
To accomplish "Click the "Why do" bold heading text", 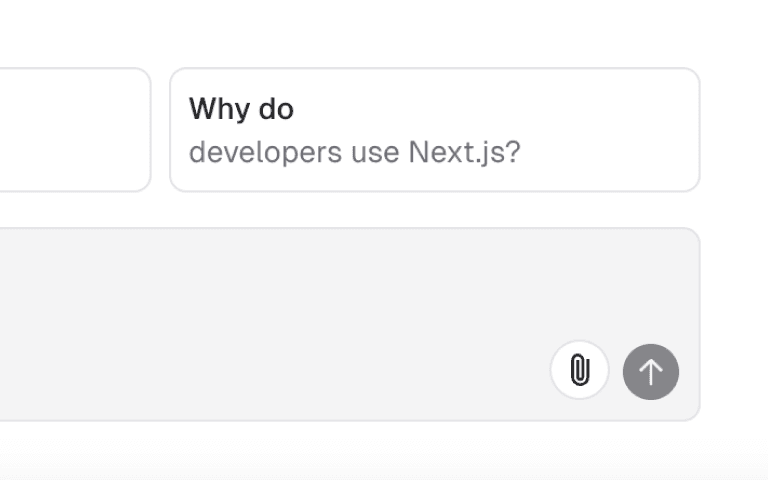I will coord(241,108).
